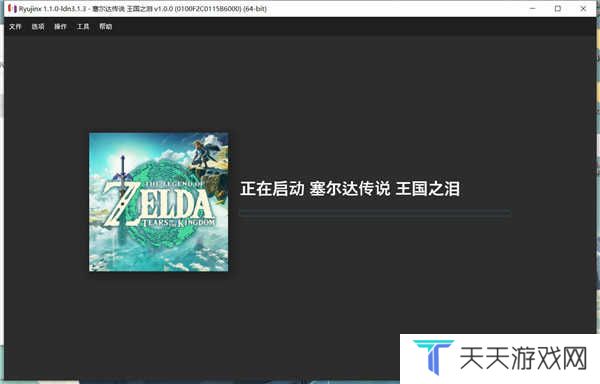Open the 文件 (File) menu
Image resolution: width=600 pixels, height=384 pixels.
[x=15, y=26]
